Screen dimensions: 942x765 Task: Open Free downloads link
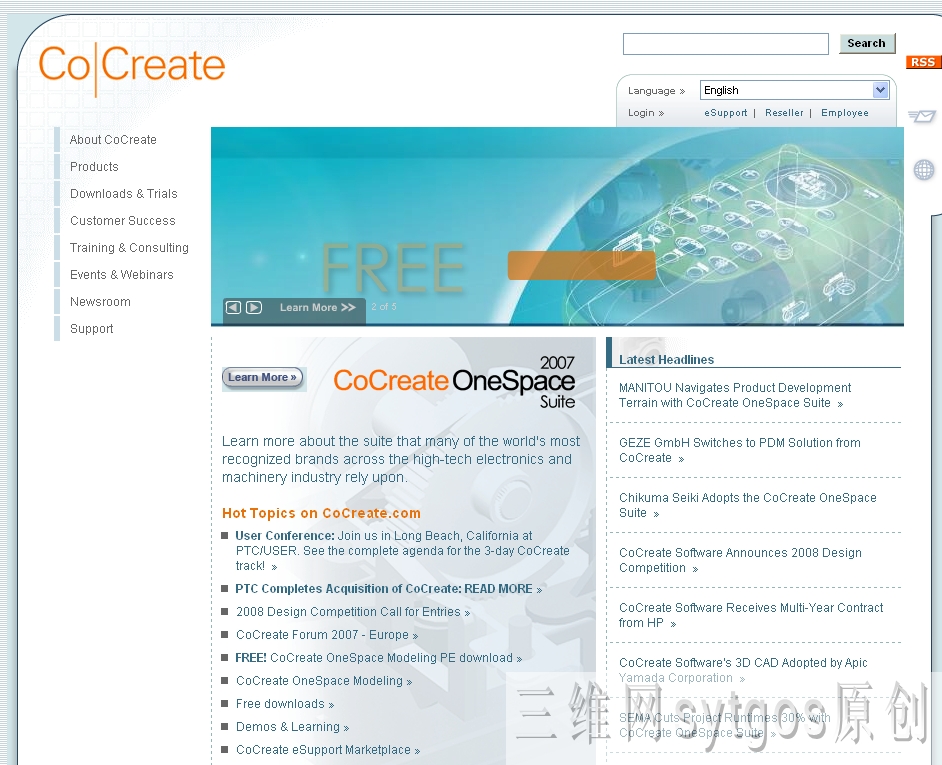(285, 704)
